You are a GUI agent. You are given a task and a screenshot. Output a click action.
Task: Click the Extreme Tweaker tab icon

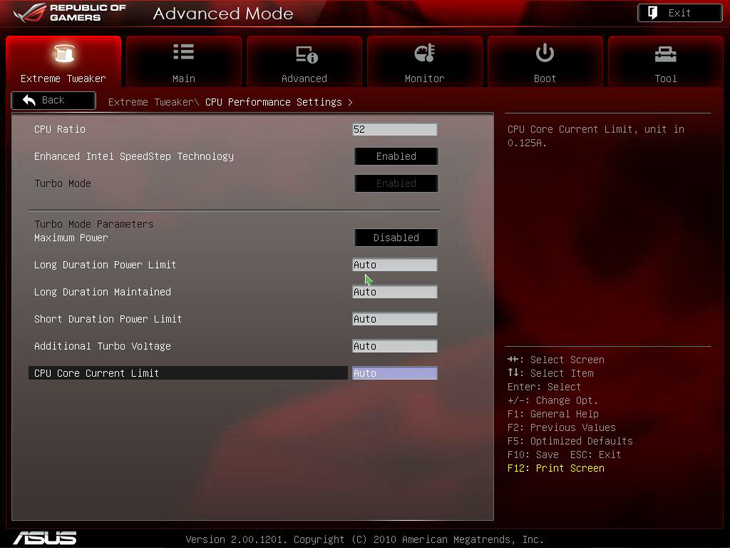click(x=63, y=54)
